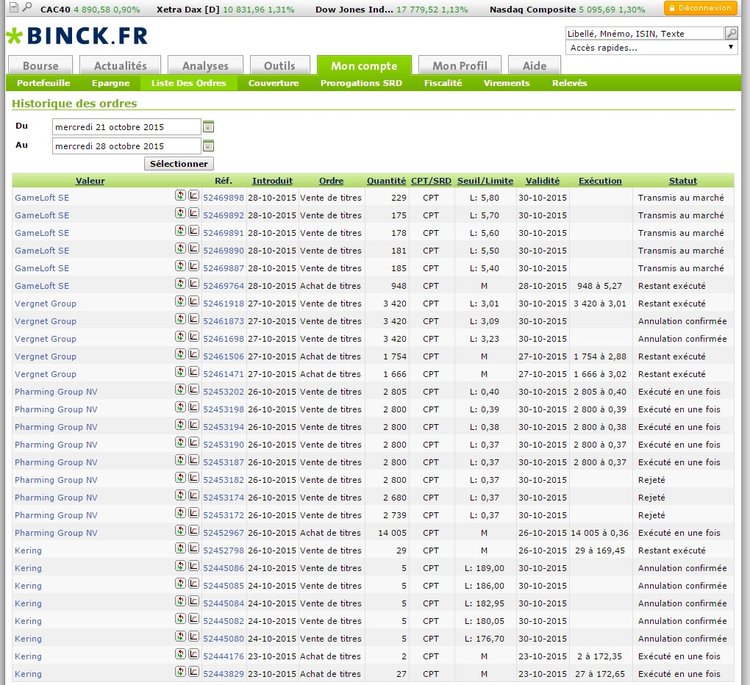The width and height of the screenshot is (750, 685).
Task: Click trade icon for order 52452798
Action: pyautogui.click(x=180, y=550)
